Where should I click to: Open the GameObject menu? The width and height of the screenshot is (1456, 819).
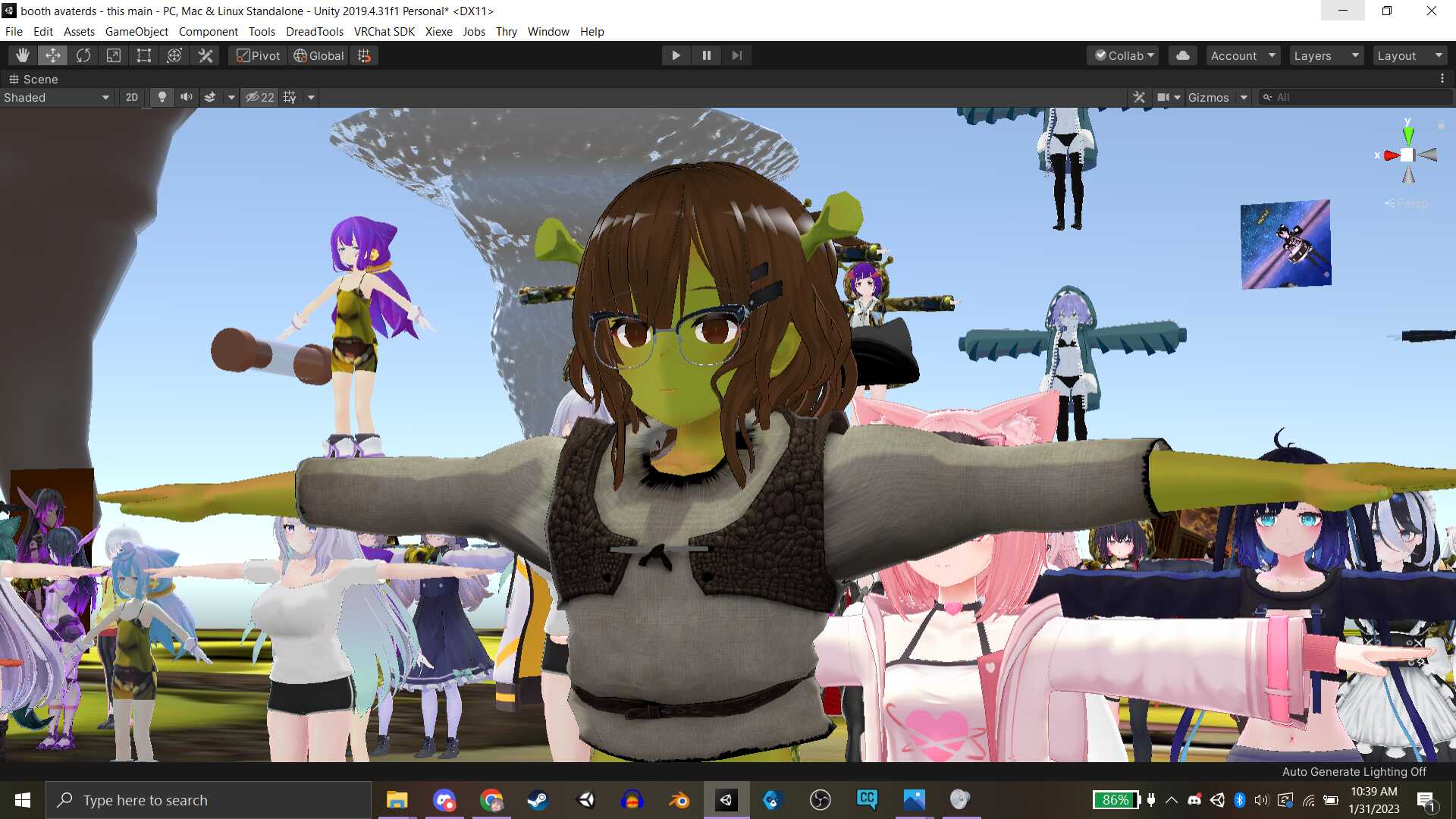pyautogui.click(x=136, y=31)
